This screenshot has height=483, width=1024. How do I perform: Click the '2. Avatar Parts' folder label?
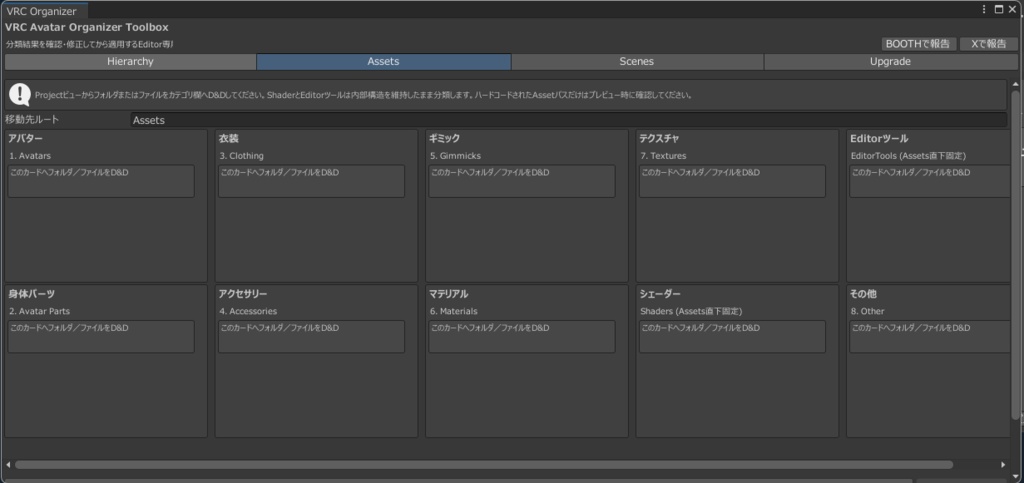click(39, 311)
